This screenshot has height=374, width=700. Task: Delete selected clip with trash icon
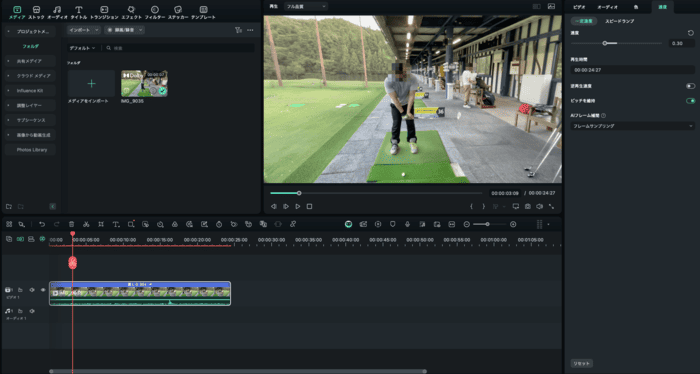coord(71,224)
